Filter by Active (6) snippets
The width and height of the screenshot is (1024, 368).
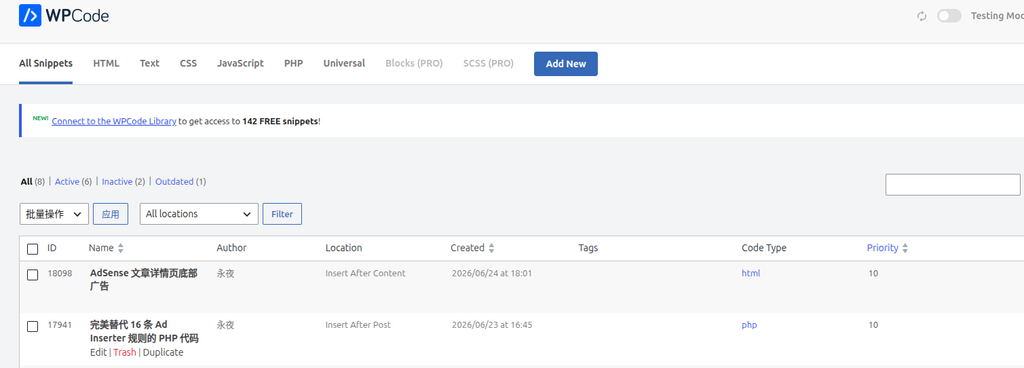[73, 181]
